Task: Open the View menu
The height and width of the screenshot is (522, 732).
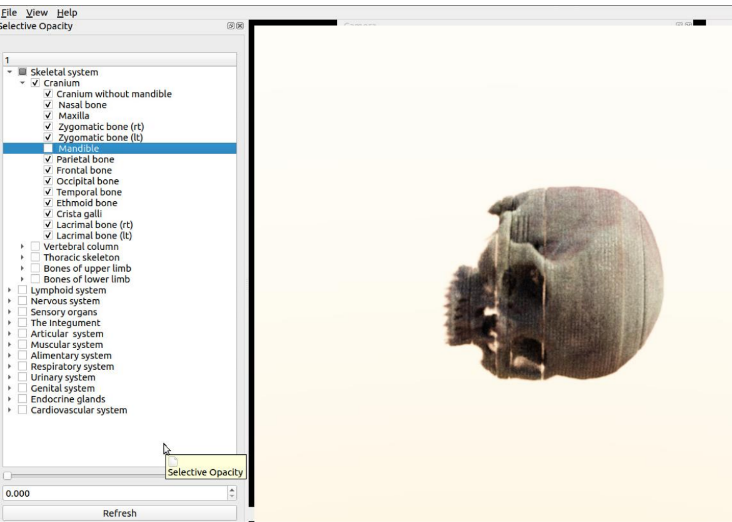Action: 37,12
